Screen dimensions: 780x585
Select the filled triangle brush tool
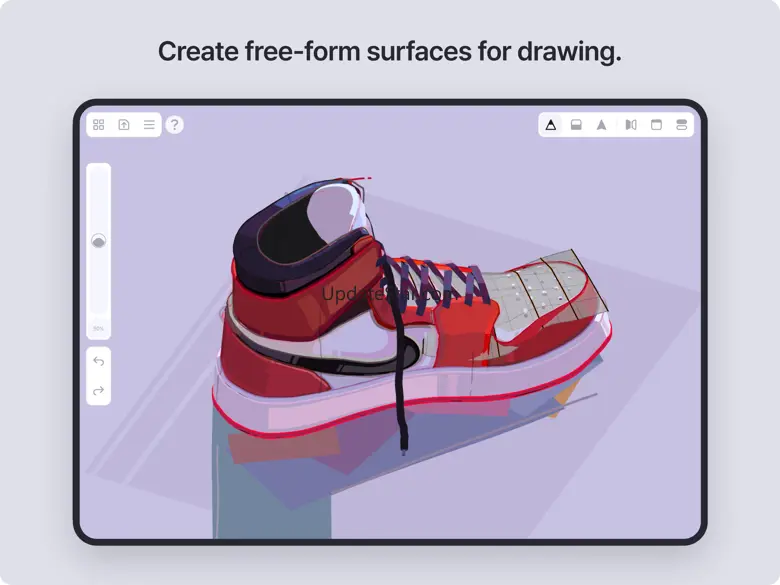(601, 125)
